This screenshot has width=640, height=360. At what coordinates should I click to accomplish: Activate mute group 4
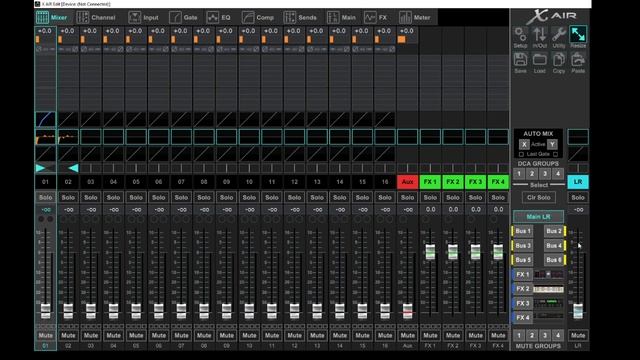tap(558, 336)
